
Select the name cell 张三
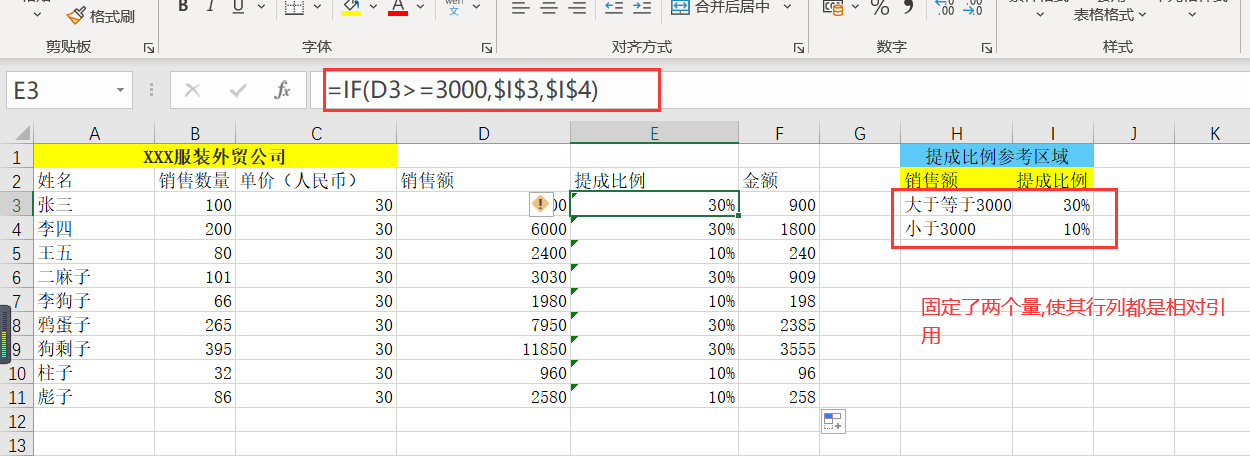95,204
